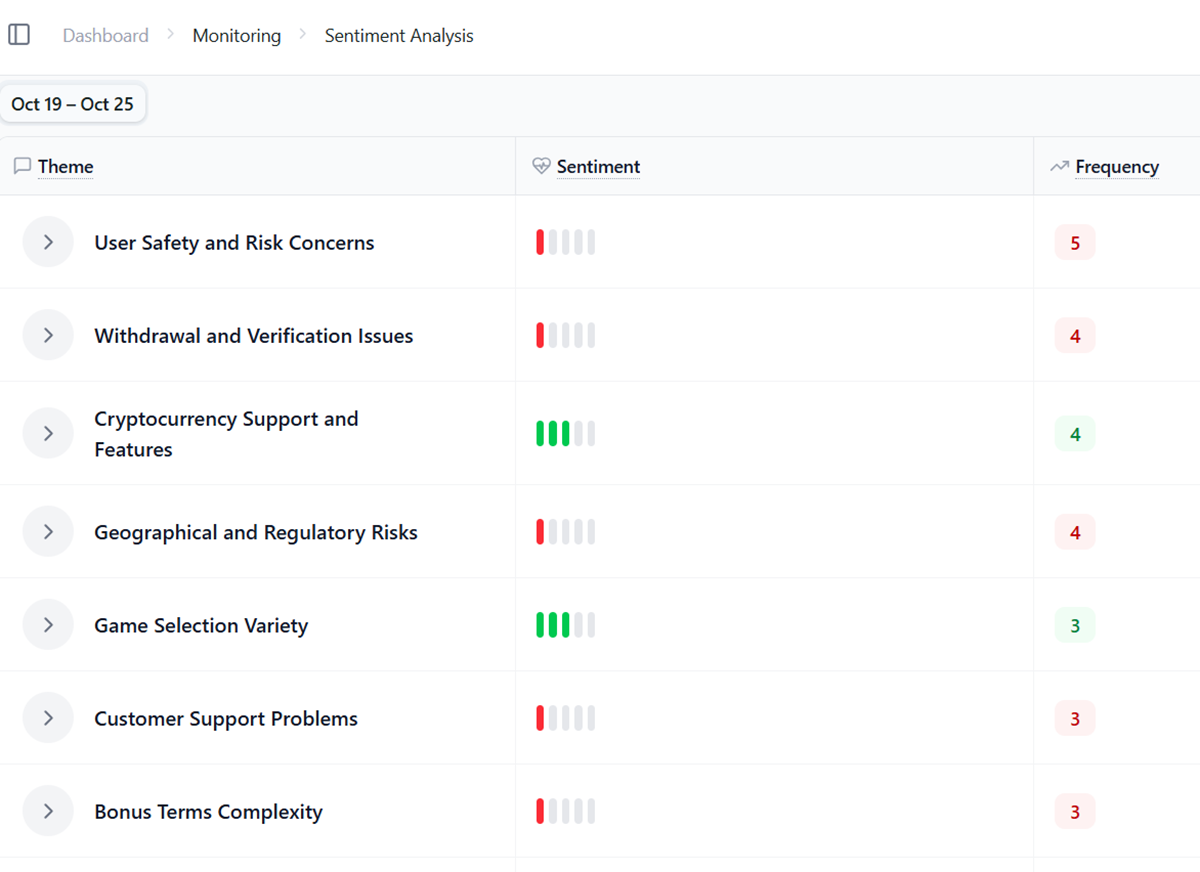The width and height of the screenshot is (1200, 872).
Task: Click frequency badge 4 for Geographical Risks
Action: click(1075, 533)
